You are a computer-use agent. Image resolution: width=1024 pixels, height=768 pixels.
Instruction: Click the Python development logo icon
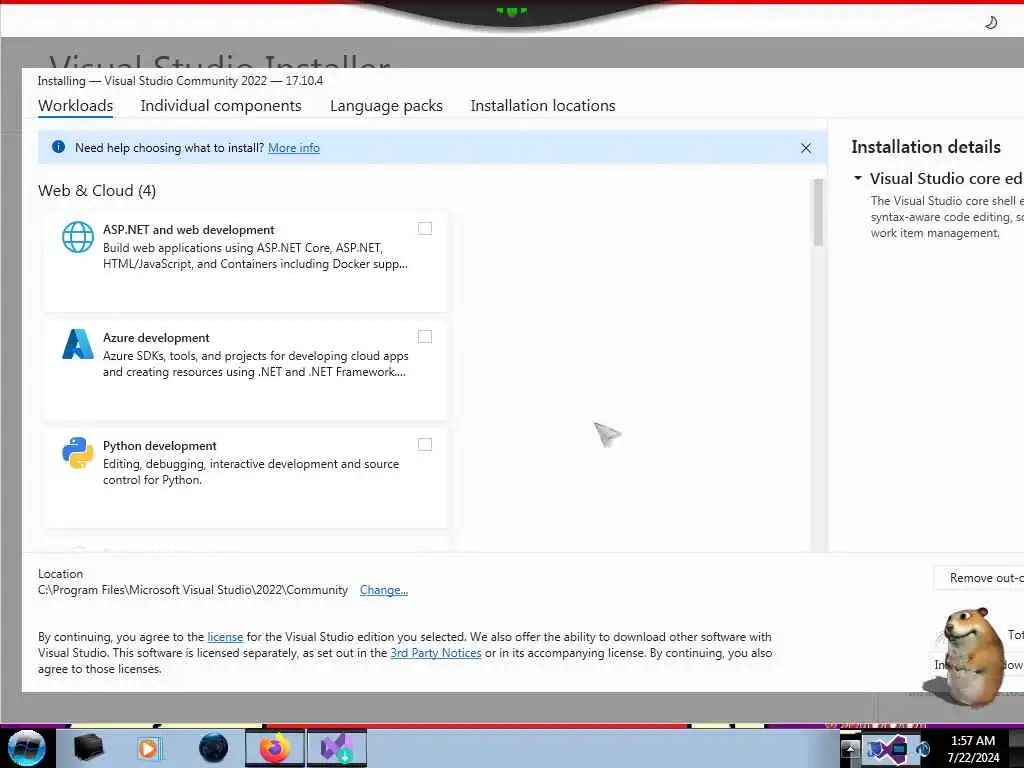[78, 453]
